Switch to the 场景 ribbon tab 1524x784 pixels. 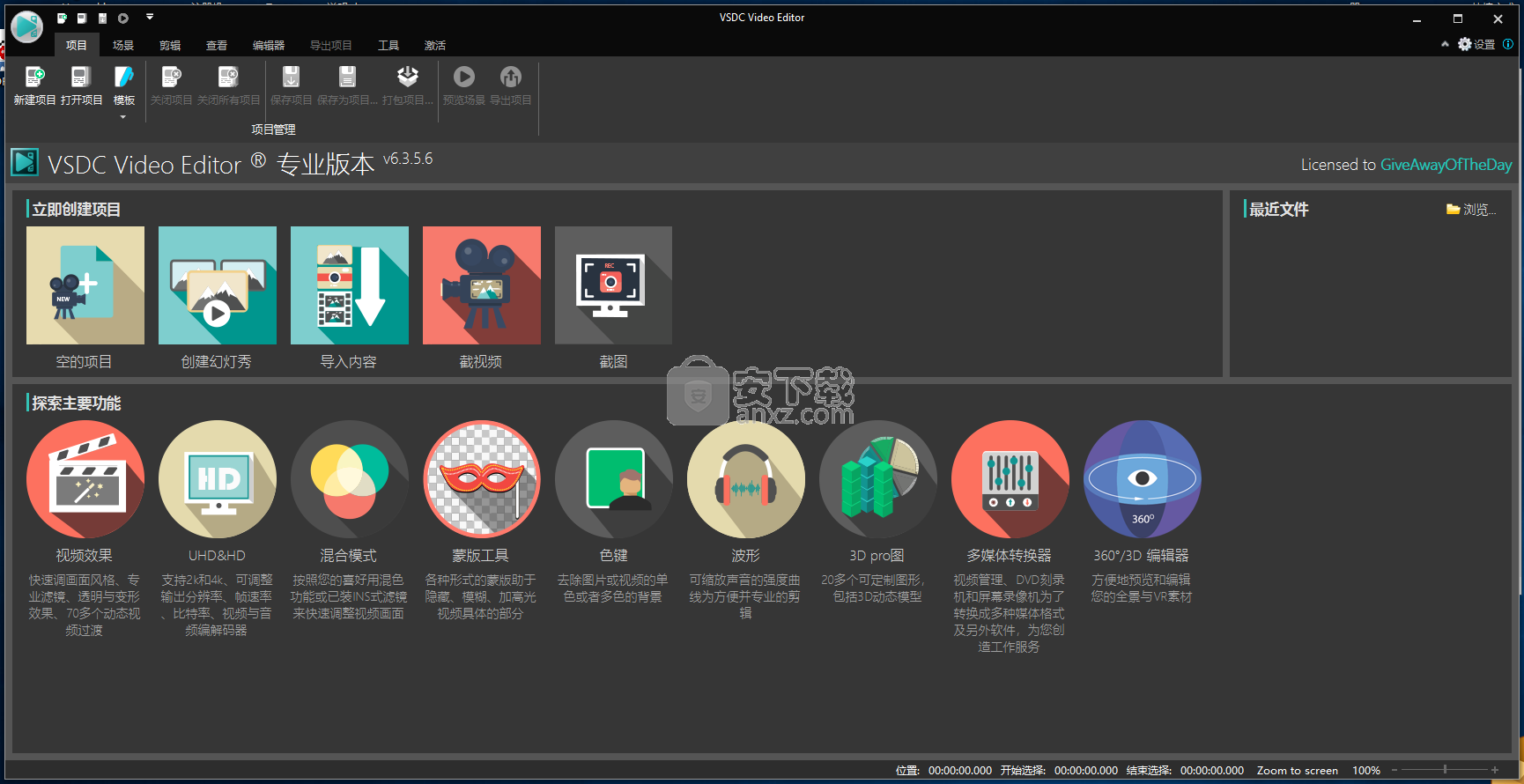[x=123, y=45]
